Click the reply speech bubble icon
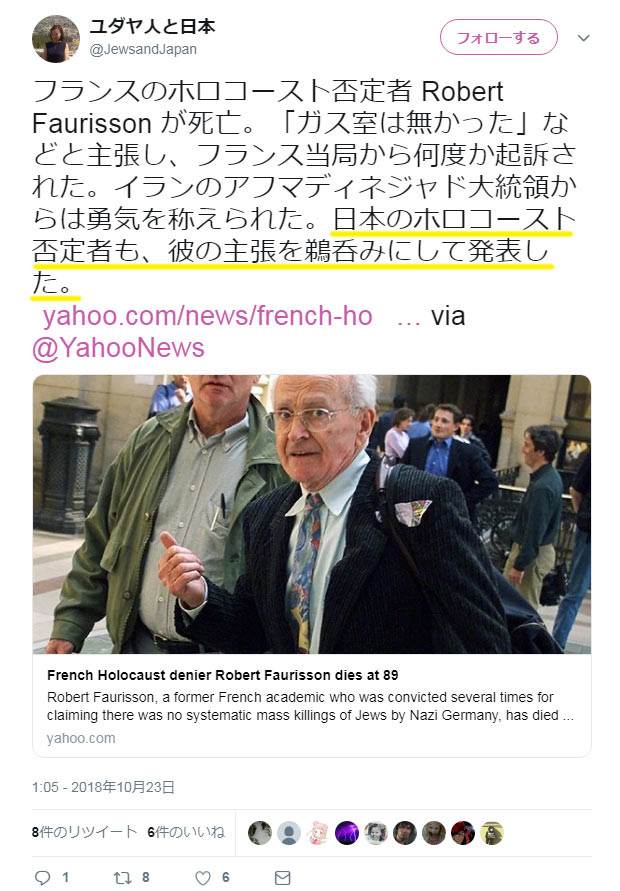The image size is (620, 891). (x=43, y=877)
